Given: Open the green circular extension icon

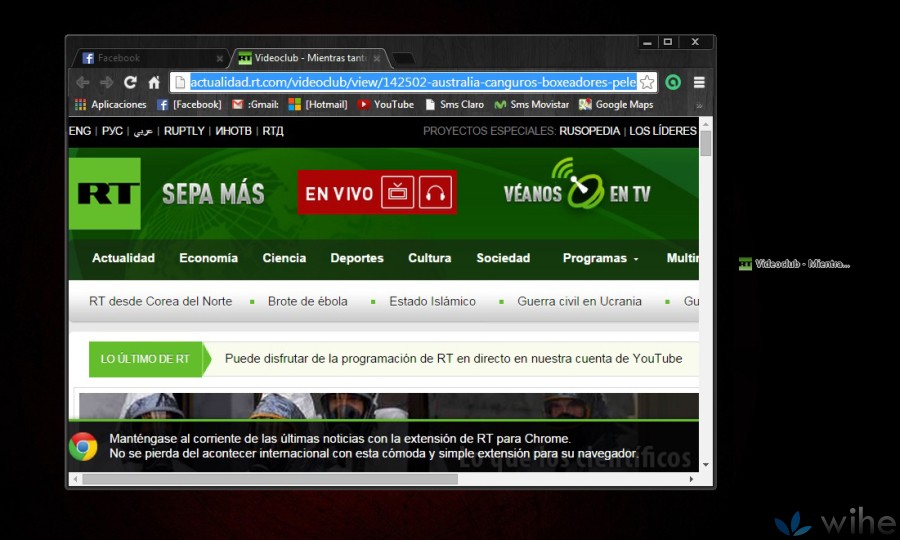Looking at the screenshot, I should tap(673, 83).
